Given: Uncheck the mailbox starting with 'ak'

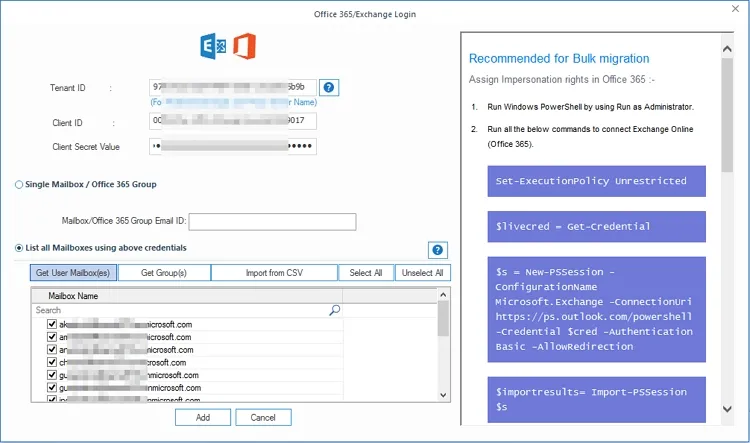Looking at the screenshot, I should 52,324.
